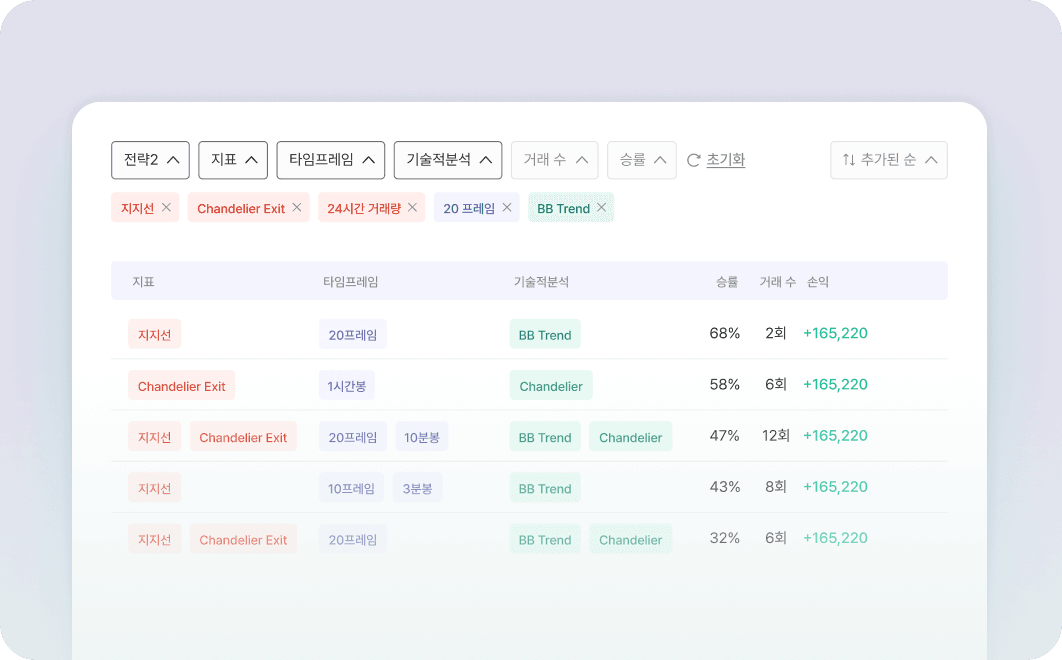Screen dimensions: 1062x660
Task: Open the 거래 수 dropdown
Action: [555, 160]
